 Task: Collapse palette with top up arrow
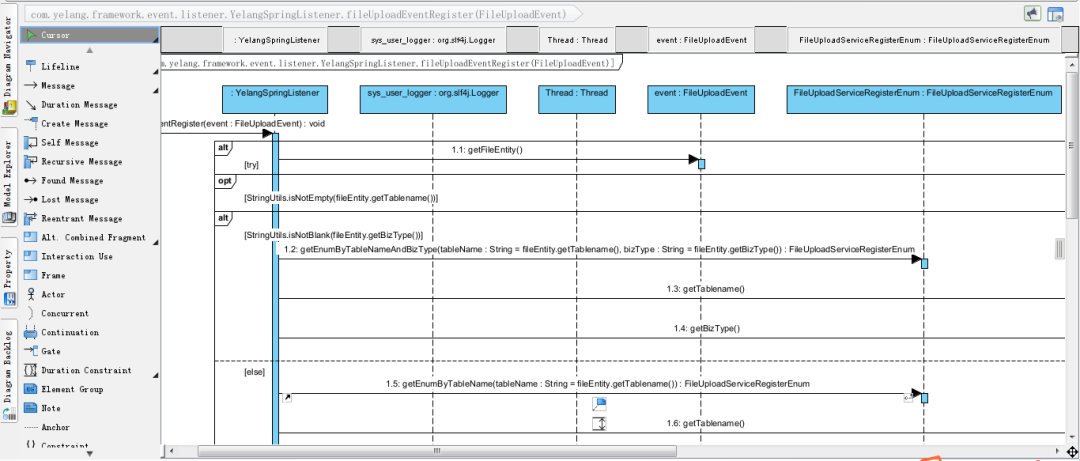click(90, 50)
